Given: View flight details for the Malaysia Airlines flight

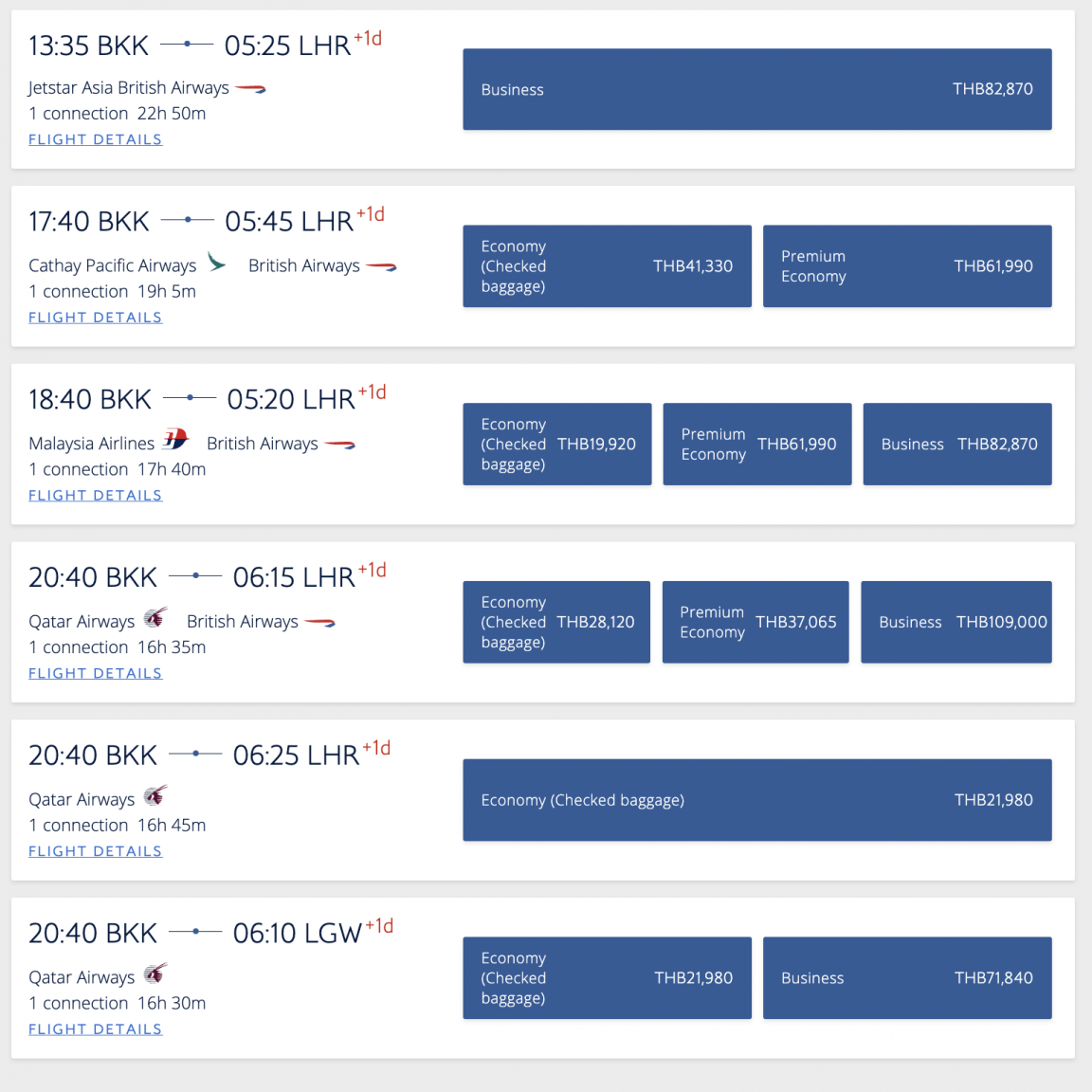Looking at the screenshot, I should [96, 495].
